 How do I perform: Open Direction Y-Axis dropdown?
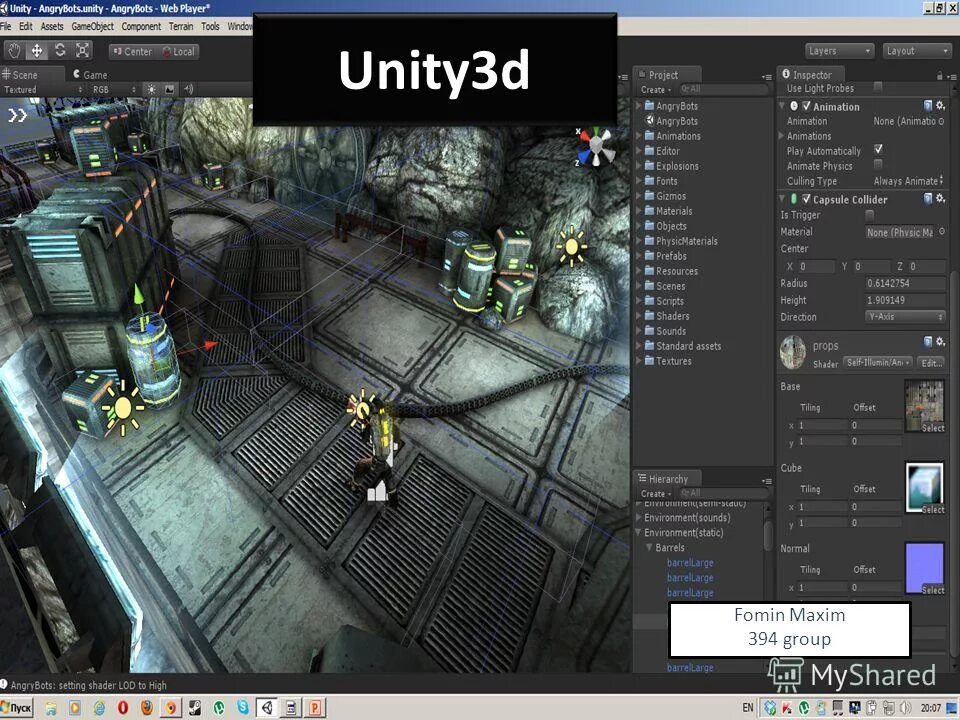[x=906, y=317]
